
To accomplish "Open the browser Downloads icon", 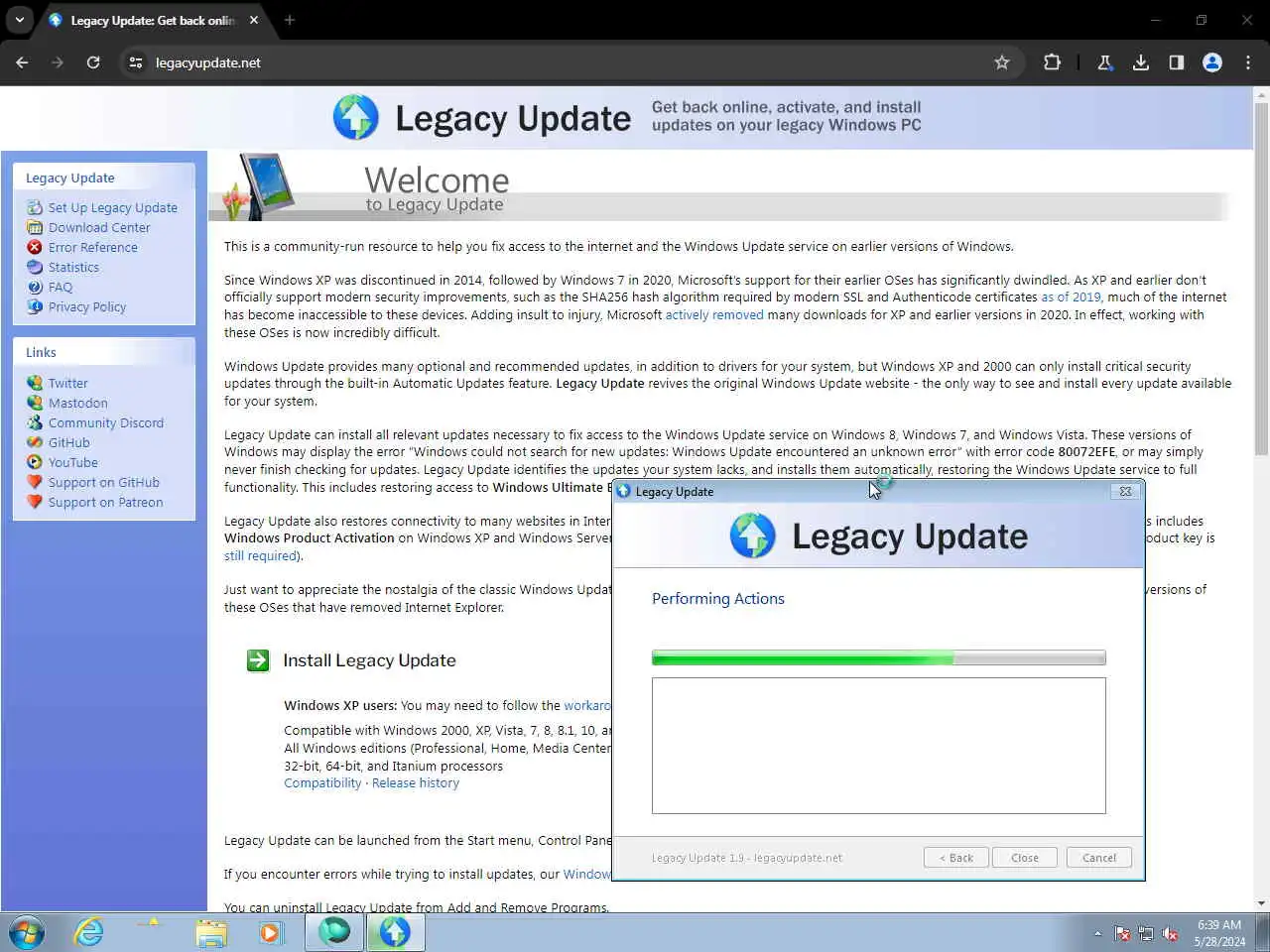I will tap(1141, 62).
